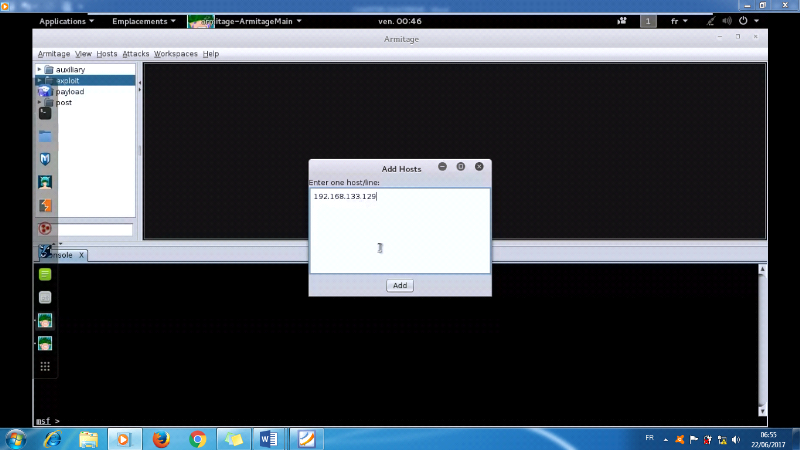The width and height of the screenshot is (800, 450).
Task: Close the Console tab with X
Action: (81, 255)
